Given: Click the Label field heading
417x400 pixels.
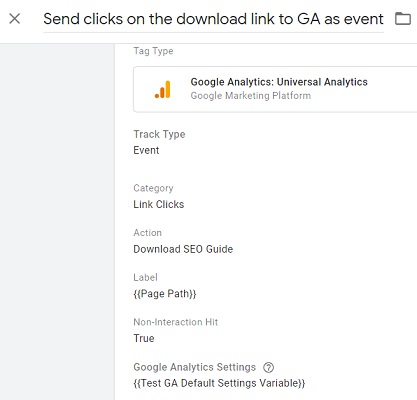Looking at the screenshot, I should (145, 277).
